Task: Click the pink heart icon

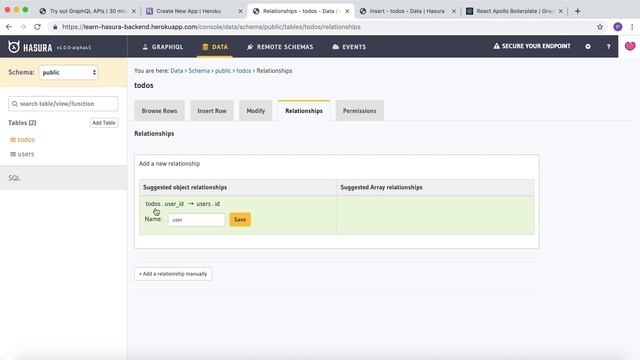Action: (630, 46)
